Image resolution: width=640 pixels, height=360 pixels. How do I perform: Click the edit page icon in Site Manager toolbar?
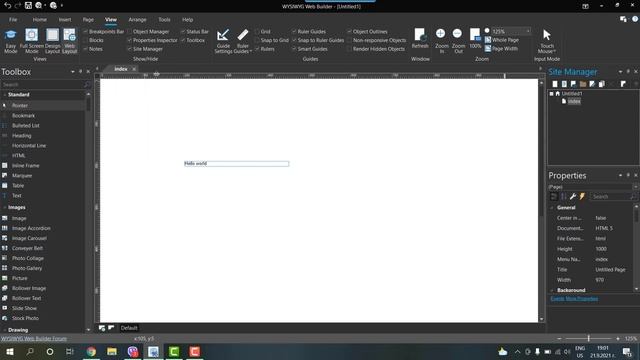(592, 84)
